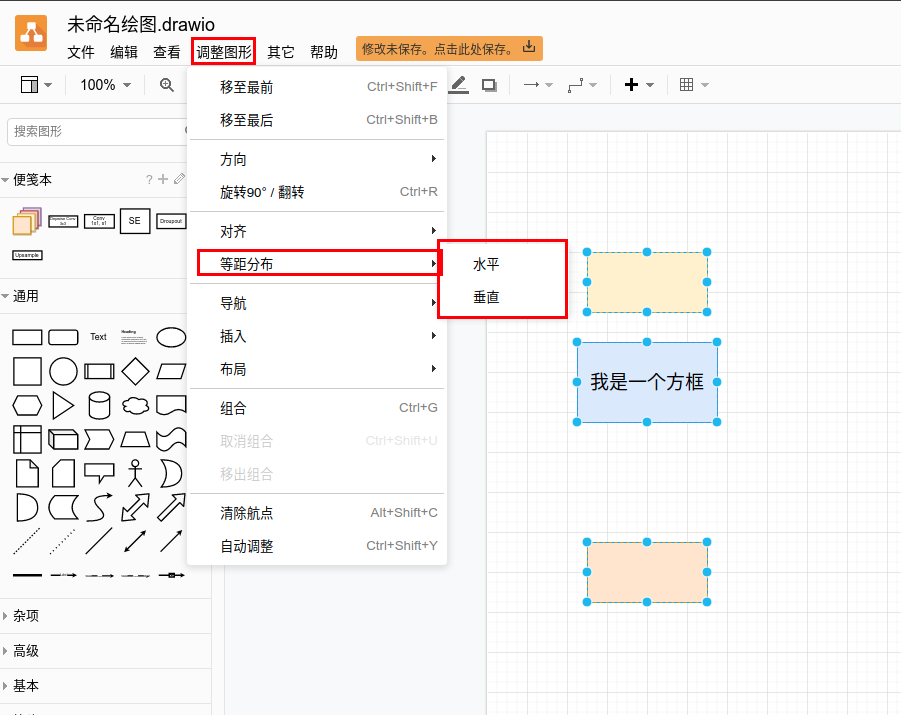Image resolution: width=901 pixels, height=715 pixels.
Task: Open the 文件 menu
Action: pyautogui.click(x=80, y=52)
